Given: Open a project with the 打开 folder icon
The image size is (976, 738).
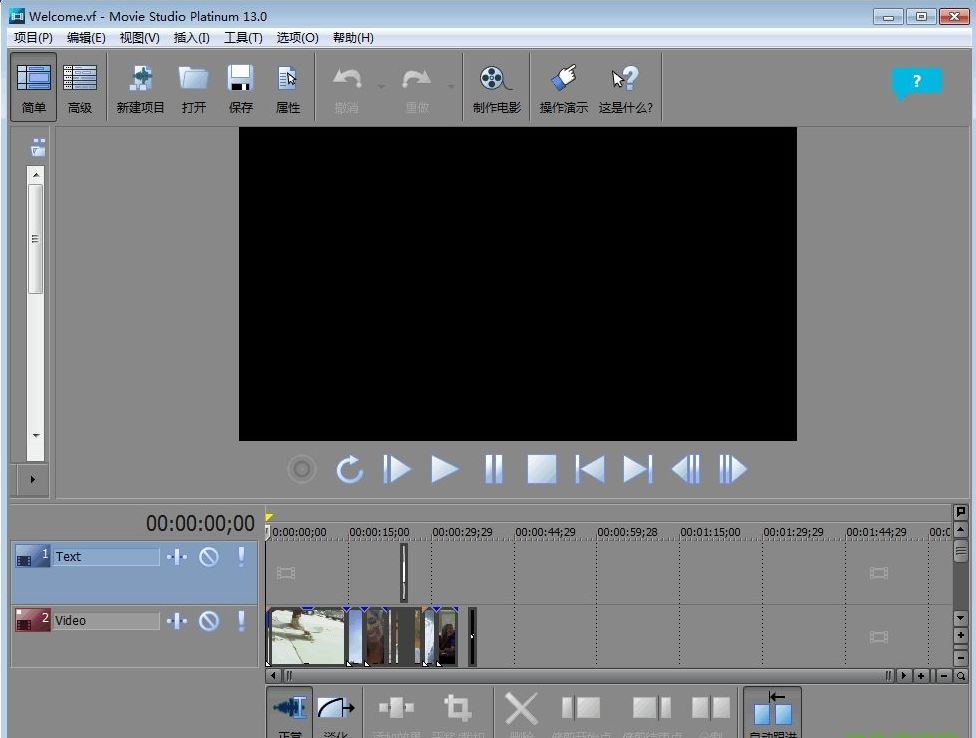Looking at the screenshot, I should tap(194, 88).
